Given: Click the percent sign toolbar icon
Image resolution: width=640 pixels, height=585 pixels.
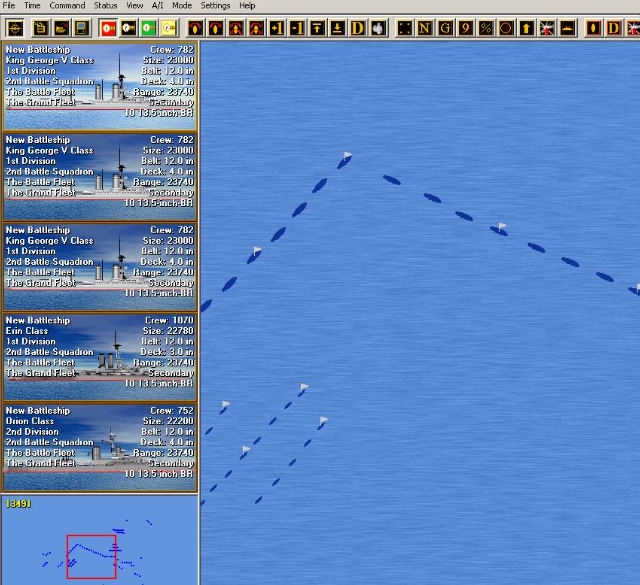Looking at the screenshot, I should (486, 28).
